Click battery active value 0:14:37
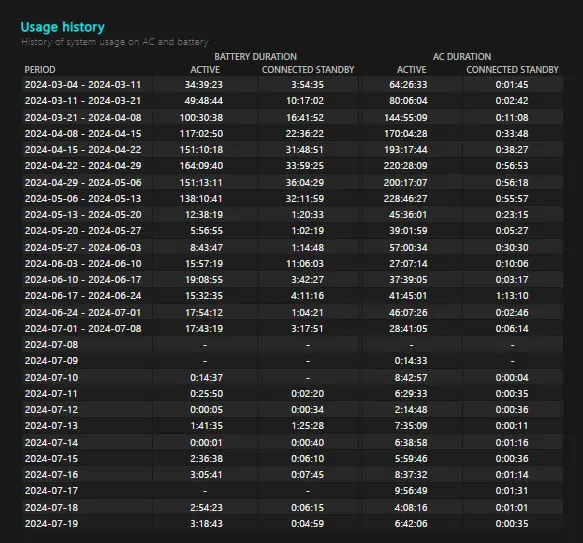This screenshot has width=583, height=543. click(x=206, y=378)
